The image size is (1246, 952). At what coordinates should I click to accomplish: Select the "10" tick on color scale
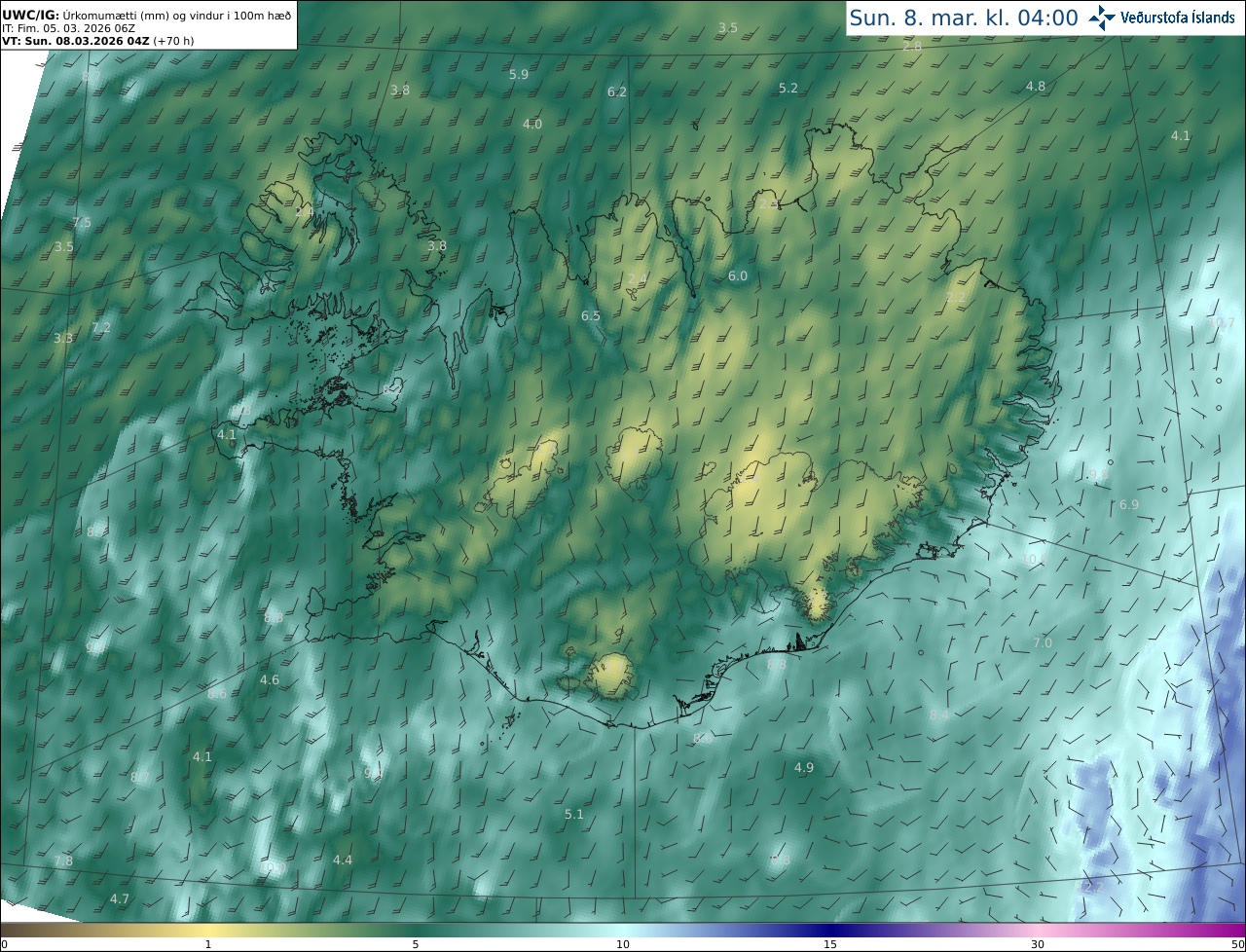tap(623, 944)
